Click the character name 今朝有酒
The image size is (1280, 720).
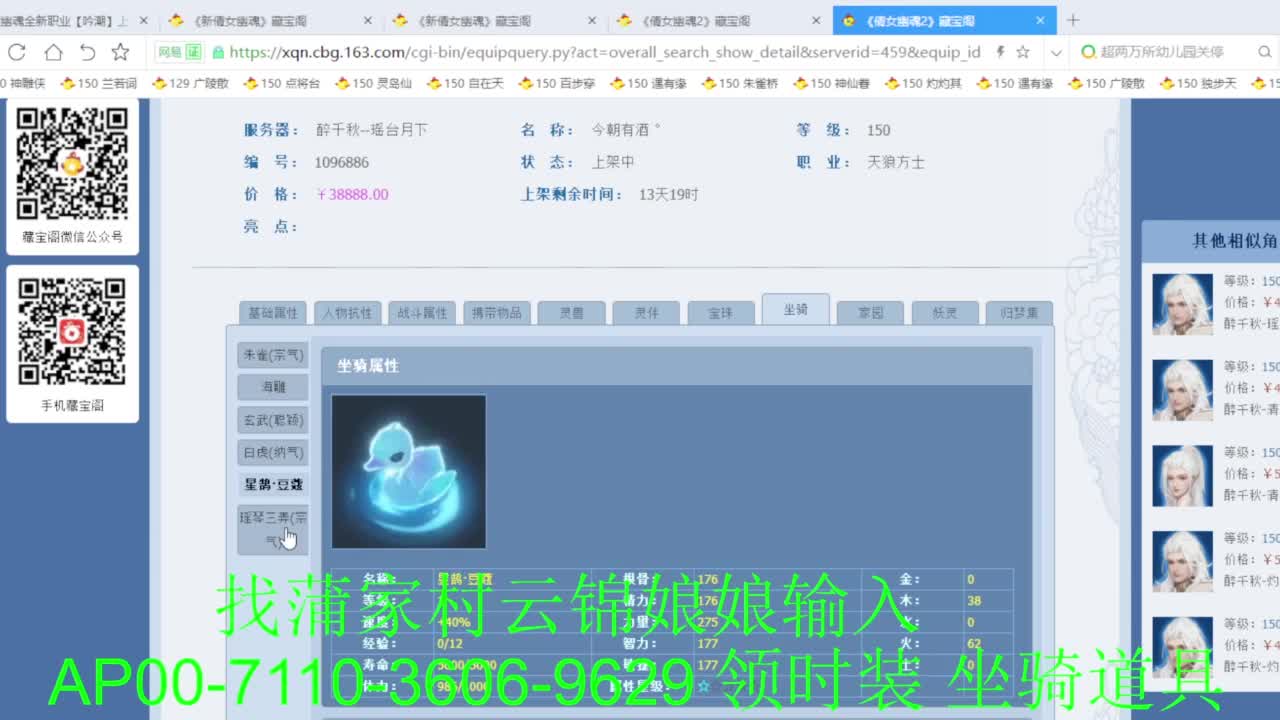pos(626,130)
